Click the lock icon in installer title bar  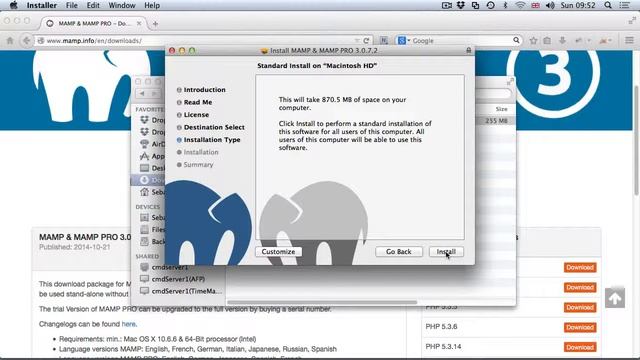469,50
